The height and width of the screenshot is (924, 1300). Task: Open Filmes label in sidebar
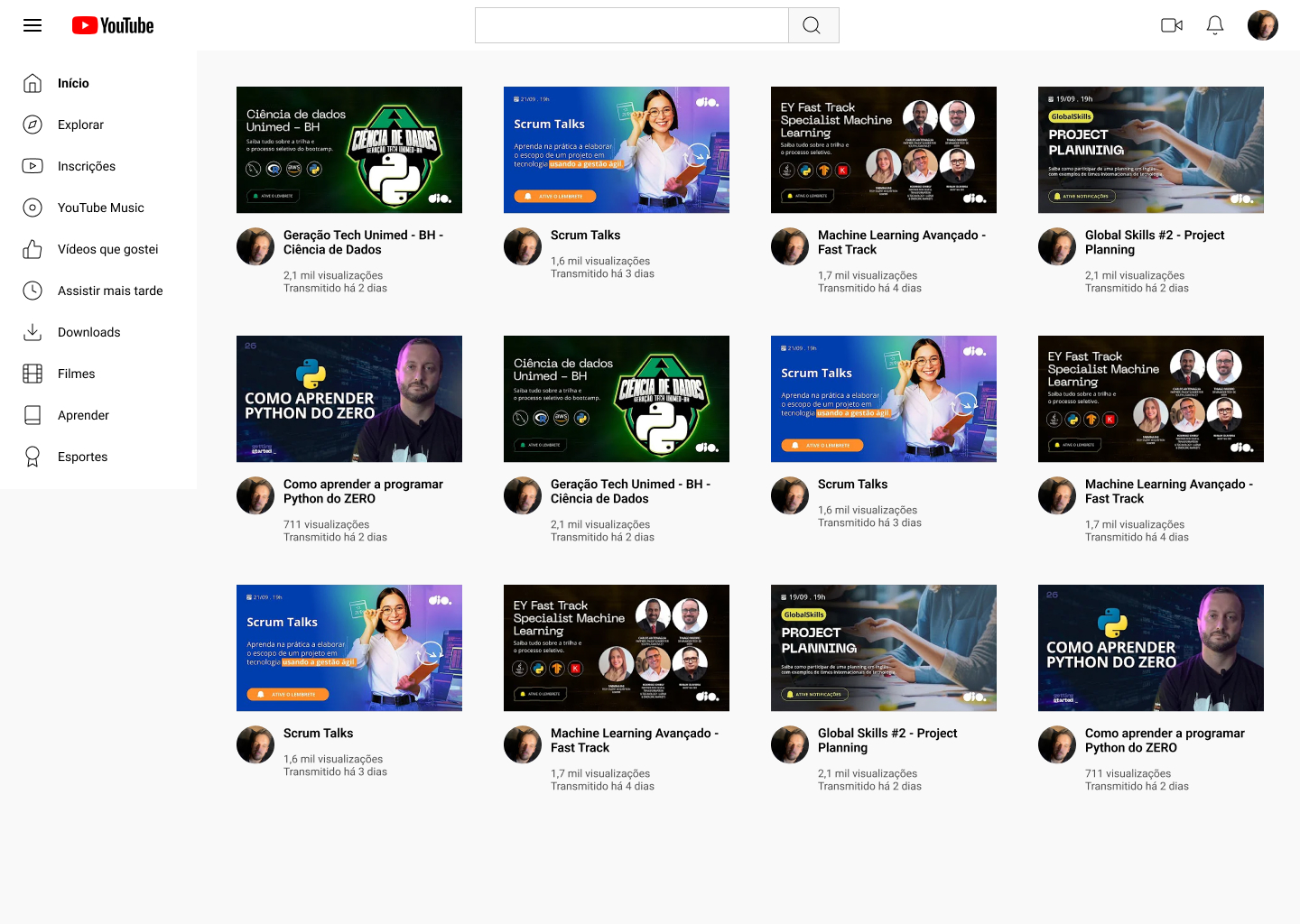[x=76, y=374]
